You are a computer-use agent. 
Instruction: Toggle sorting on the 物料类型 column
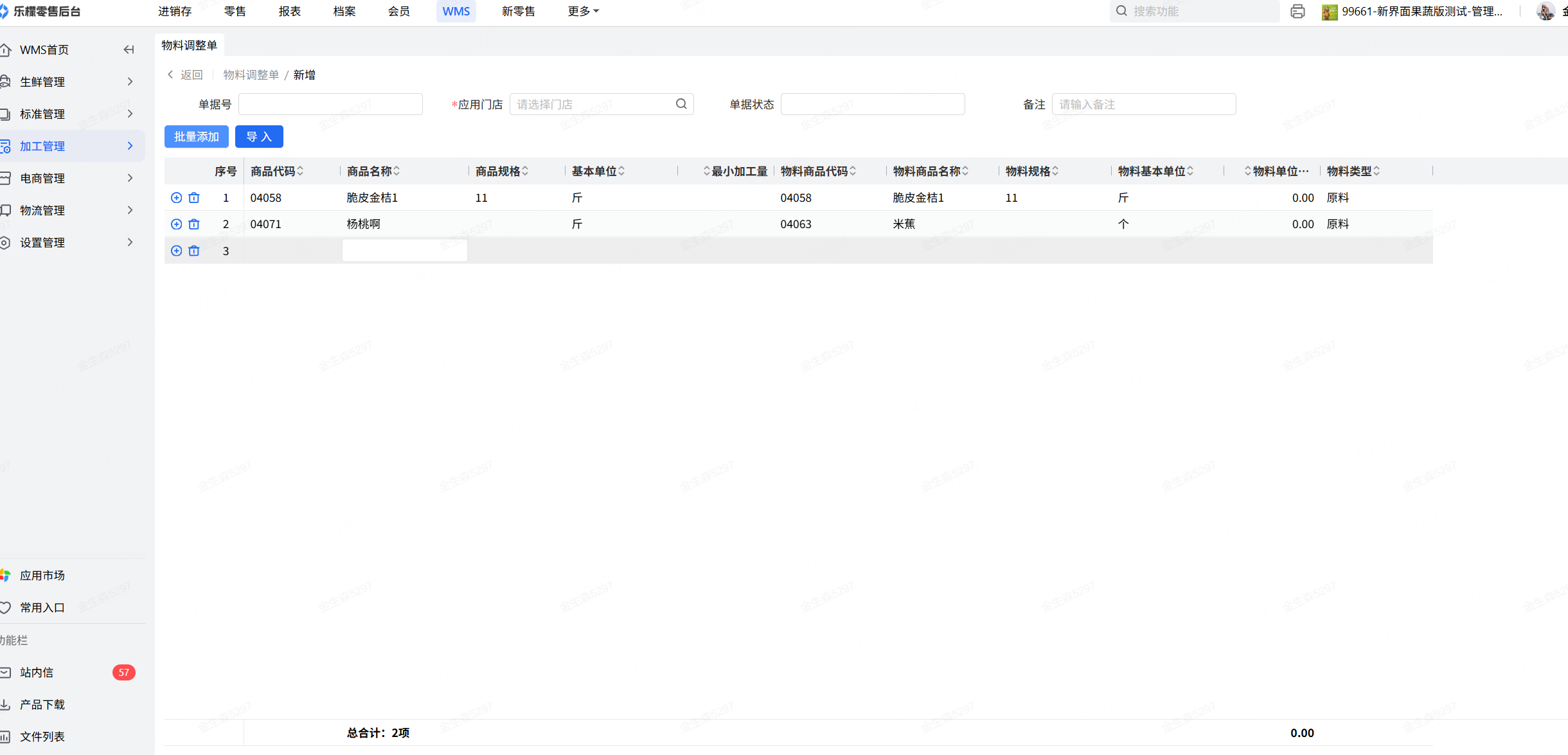pyautogui.click(x=1376, y=171)
